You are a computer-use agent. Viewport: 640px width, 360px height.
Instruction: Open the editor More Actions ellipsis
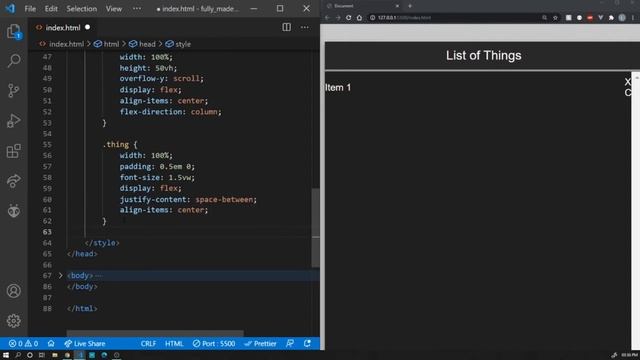pos(305,27)
